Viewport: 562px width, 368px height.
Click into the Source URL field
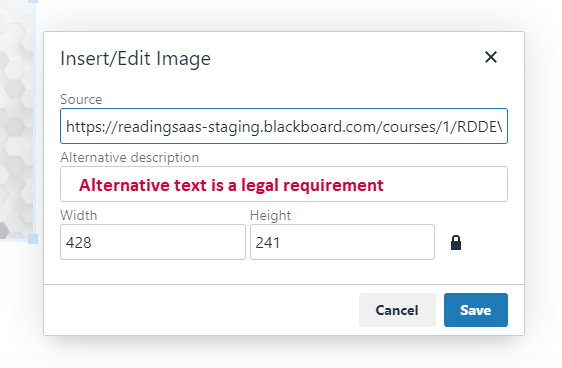(x=284, y=126)
